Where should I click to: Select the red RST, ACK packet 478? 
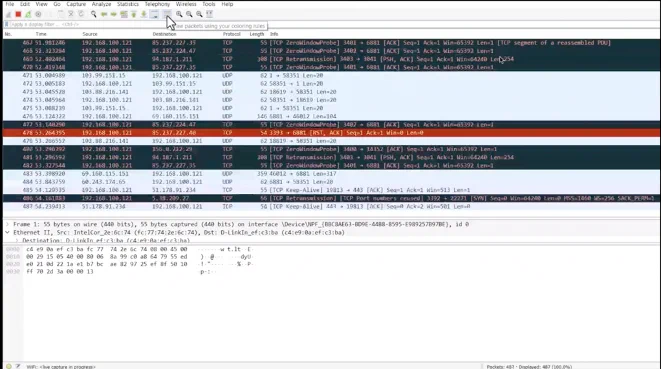point(331,133)
